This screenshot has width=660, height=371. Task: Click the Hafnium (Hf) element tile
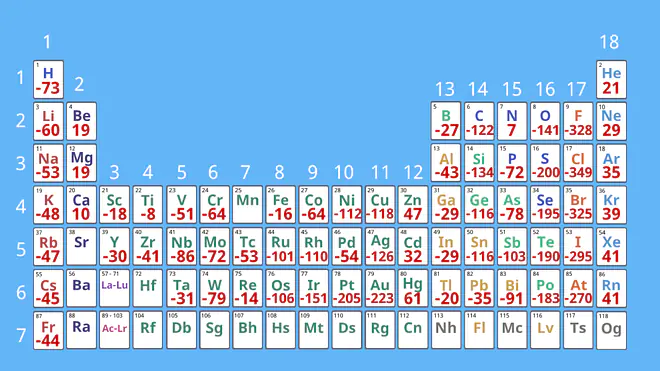click(x=148, y=289)
